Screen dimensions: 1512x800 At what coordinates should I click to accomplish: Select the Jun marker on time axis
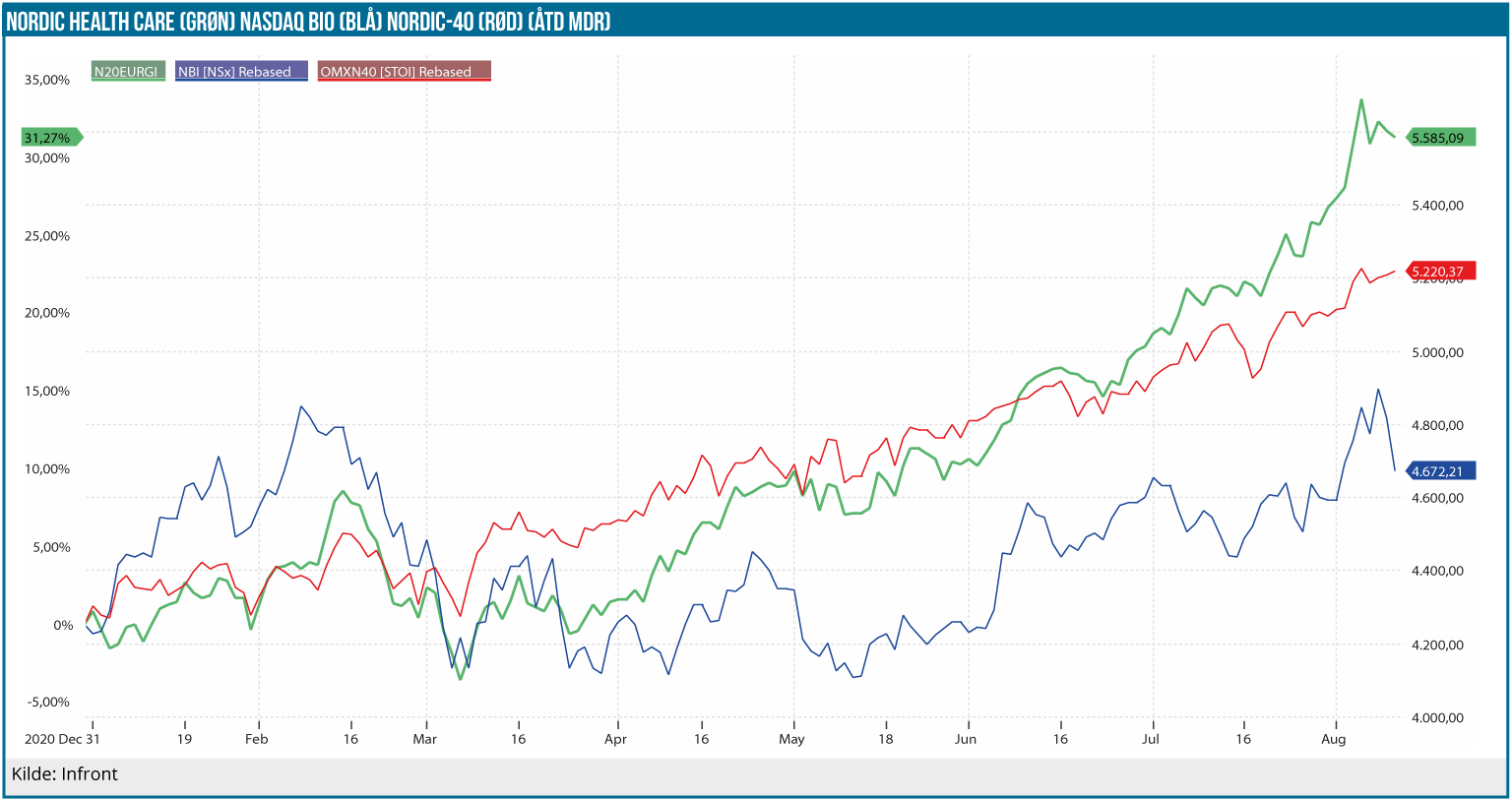(966, 739)
